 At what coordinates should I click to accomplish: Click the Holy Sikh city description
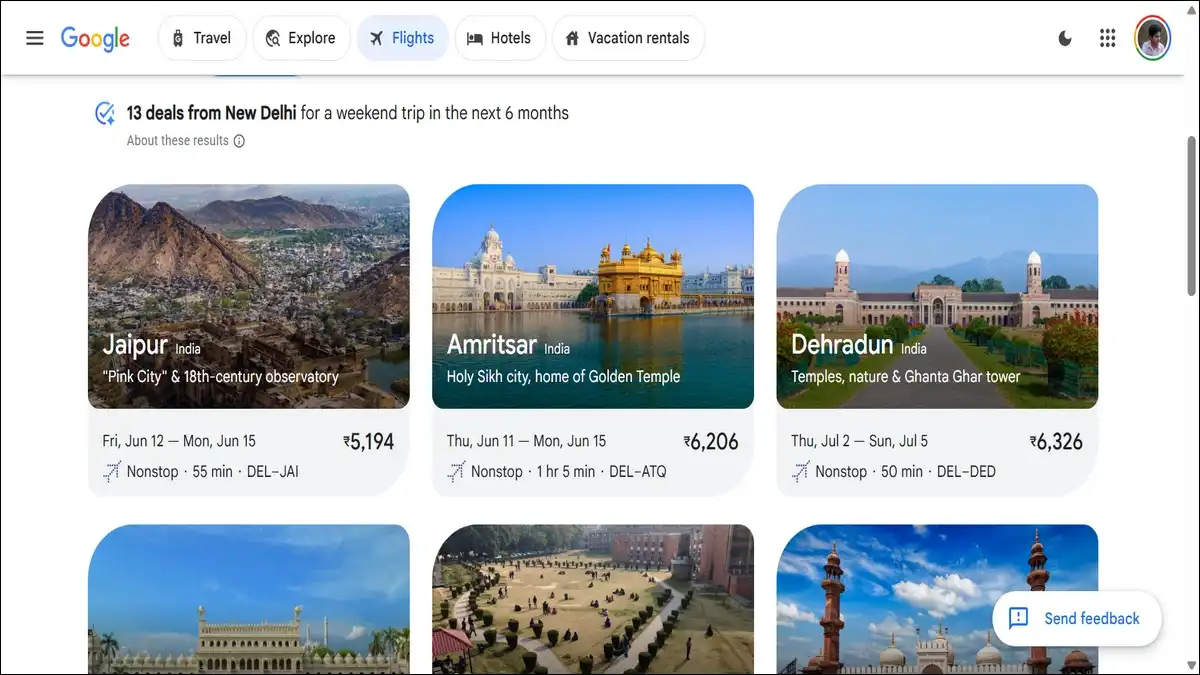563,377
